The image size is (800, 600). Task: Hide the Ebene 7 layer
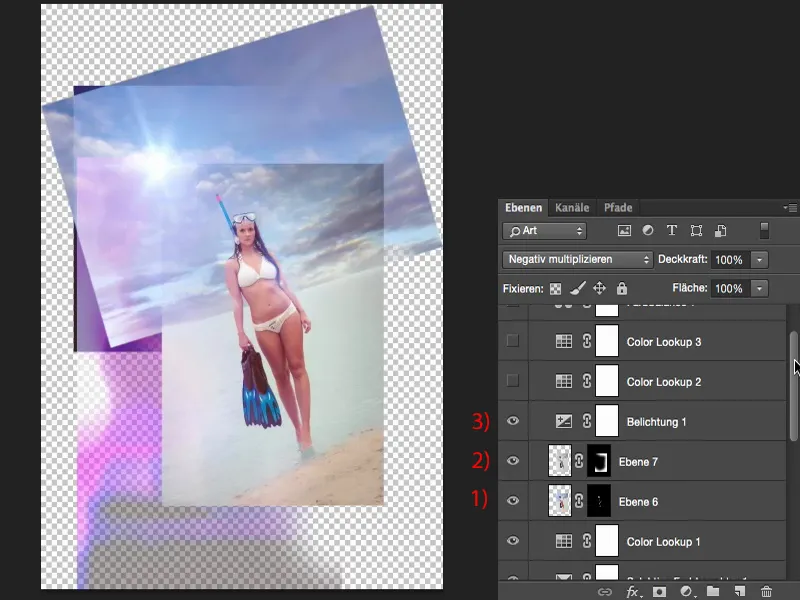[x=513, y=461]
